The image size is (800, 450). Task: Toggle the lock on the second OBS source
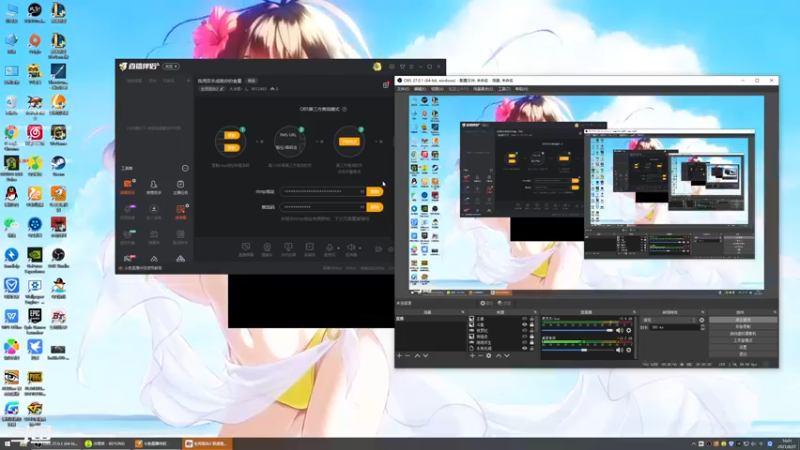(x=532, y=324)
